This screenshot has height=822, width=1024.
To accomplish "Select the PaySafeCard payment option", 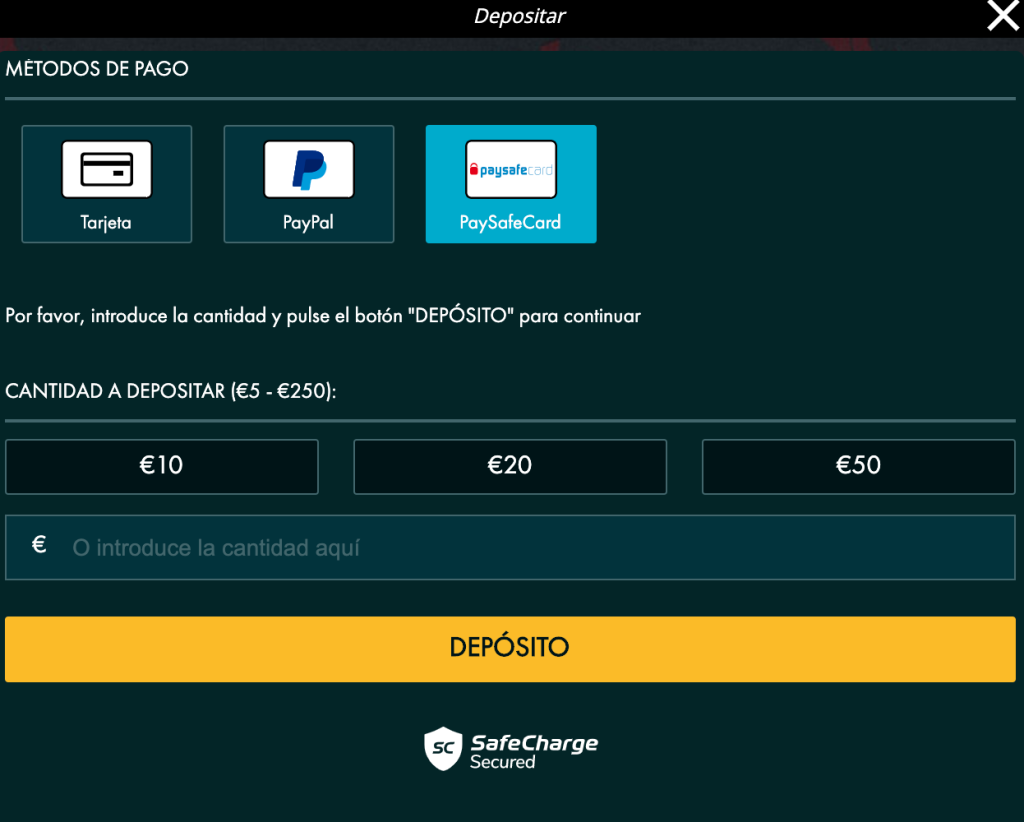I will tap(511, 184).
